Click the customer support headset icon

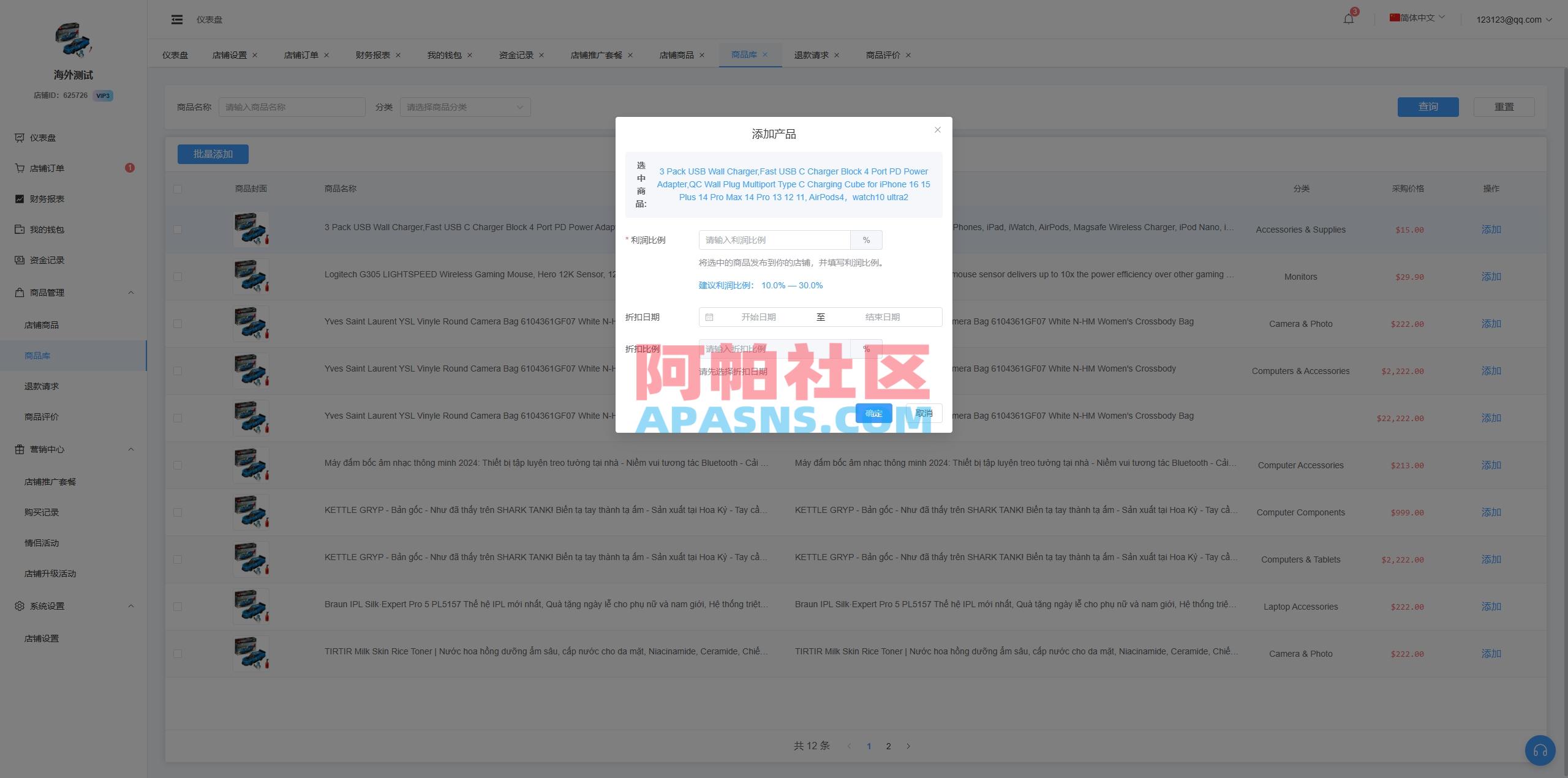[1540, 750]
